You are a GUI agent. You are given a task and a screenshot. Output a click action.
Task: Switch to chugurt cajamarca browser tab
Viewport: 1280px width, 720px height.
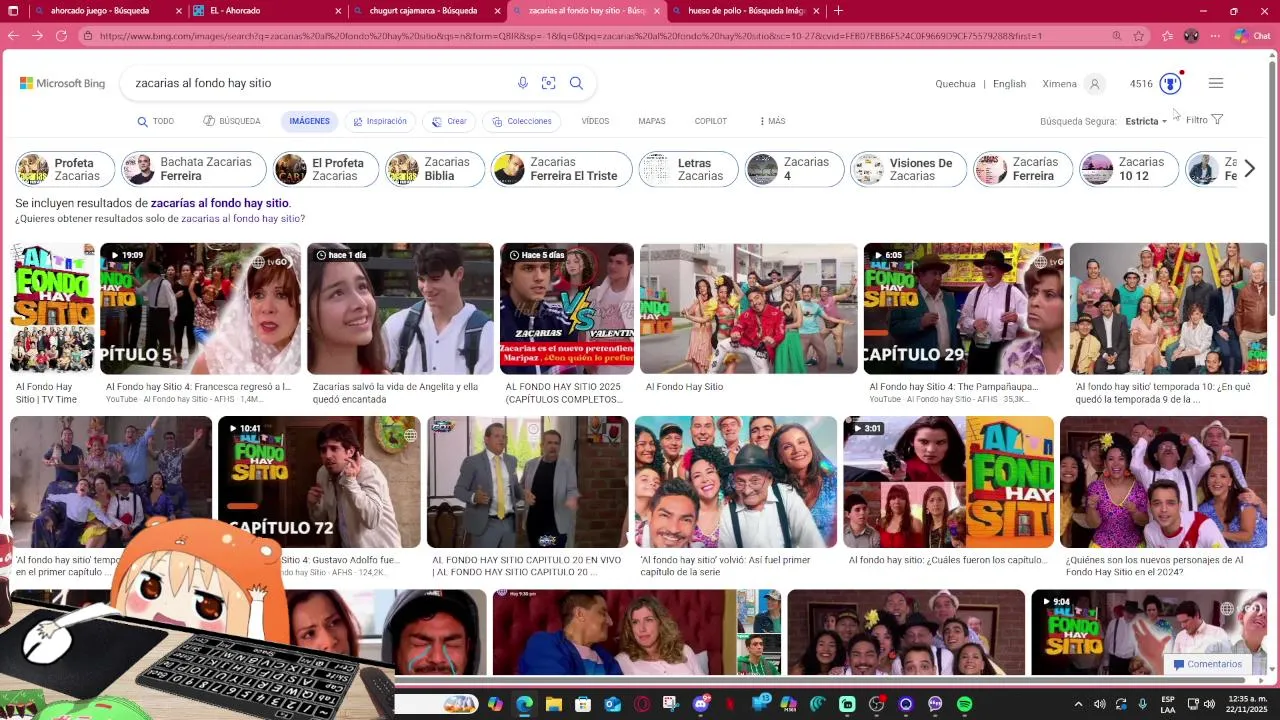click(x=423, y=11)
